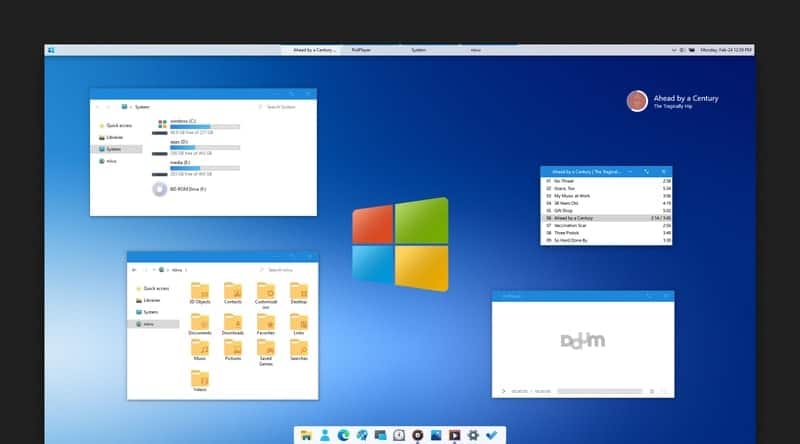Select Libraries in home folder window sidebar
800x444 pixels.
point(148,300)
